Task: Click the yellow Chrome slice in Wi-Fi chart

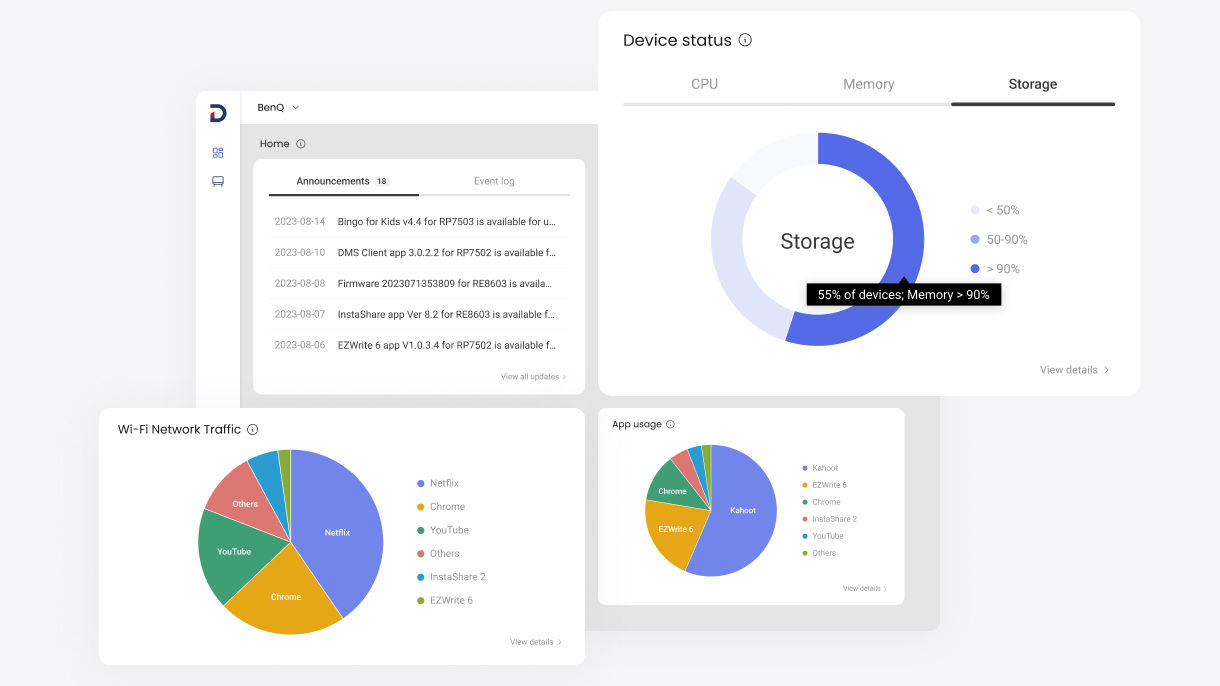Action: pyautogui.click(x=285, y=596)
